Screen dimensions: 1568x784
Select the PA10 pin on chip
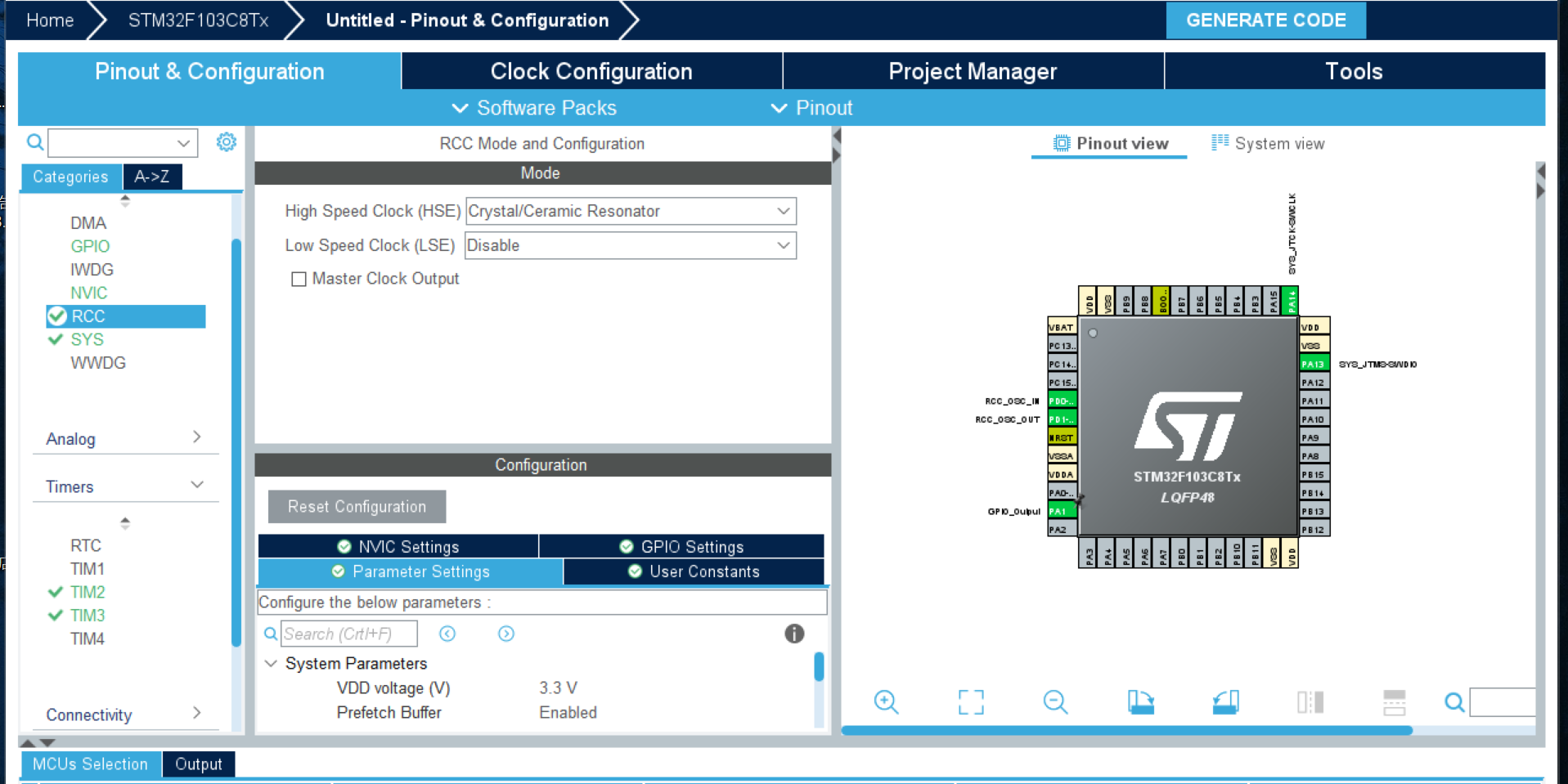[x=1314, y=419]
